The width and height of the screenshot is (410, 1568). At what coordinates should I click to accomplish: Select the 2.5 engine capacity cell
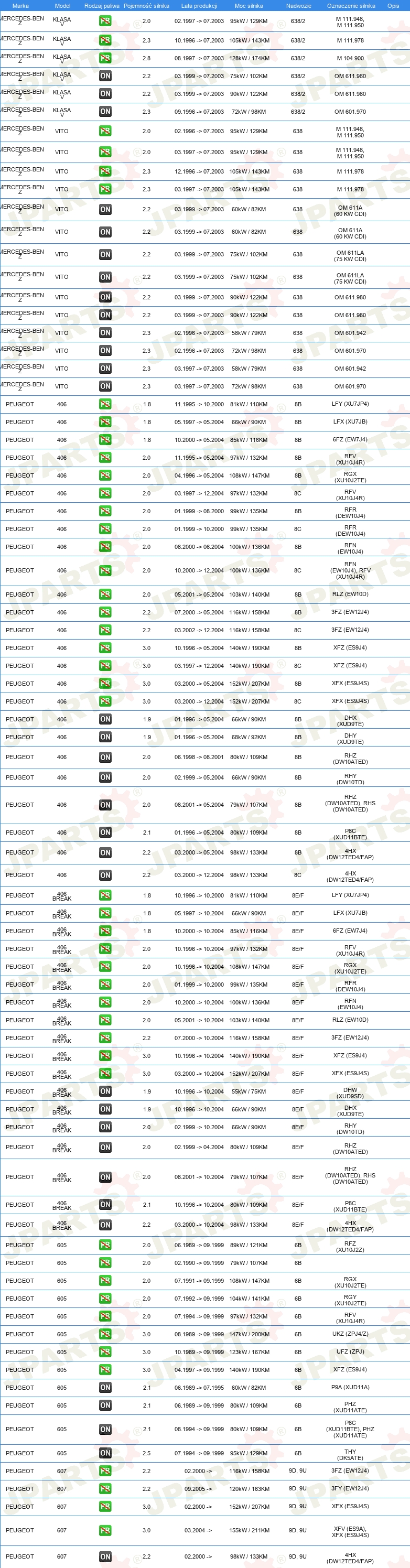click(x=146, y=1454)
